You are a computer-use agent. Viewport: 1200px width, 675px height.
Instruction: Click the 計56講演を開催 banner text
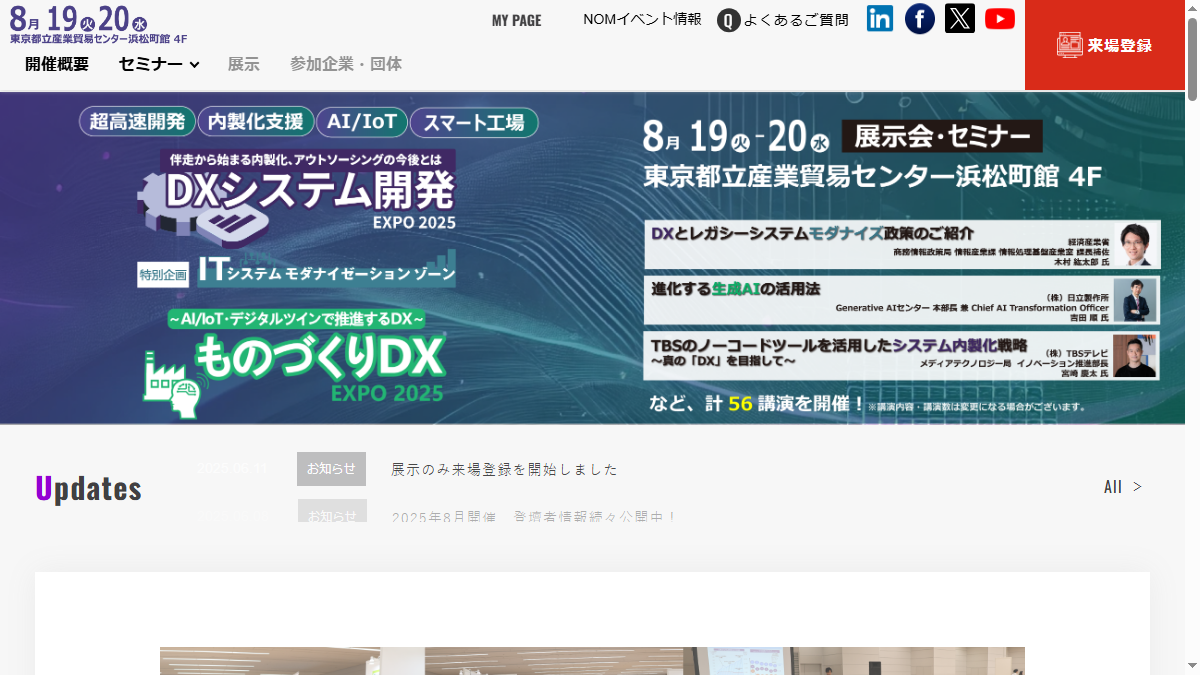(755, 403)
